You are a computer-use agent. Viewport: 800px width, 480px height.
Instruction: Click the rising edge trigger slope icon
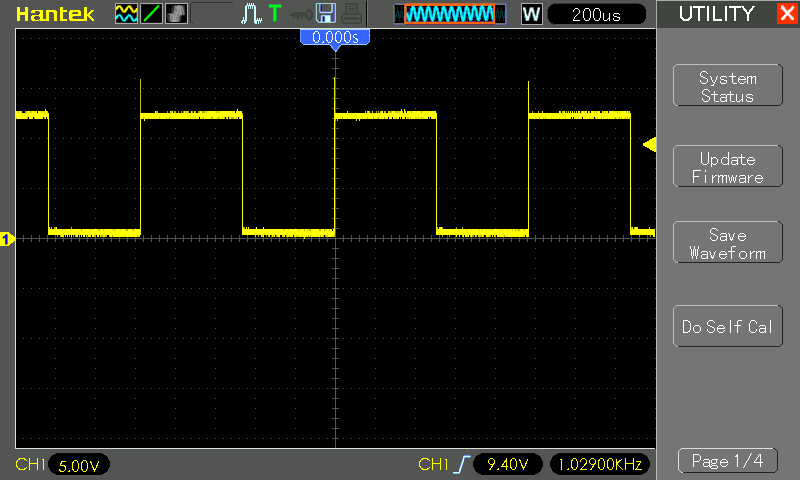point(461,464)
